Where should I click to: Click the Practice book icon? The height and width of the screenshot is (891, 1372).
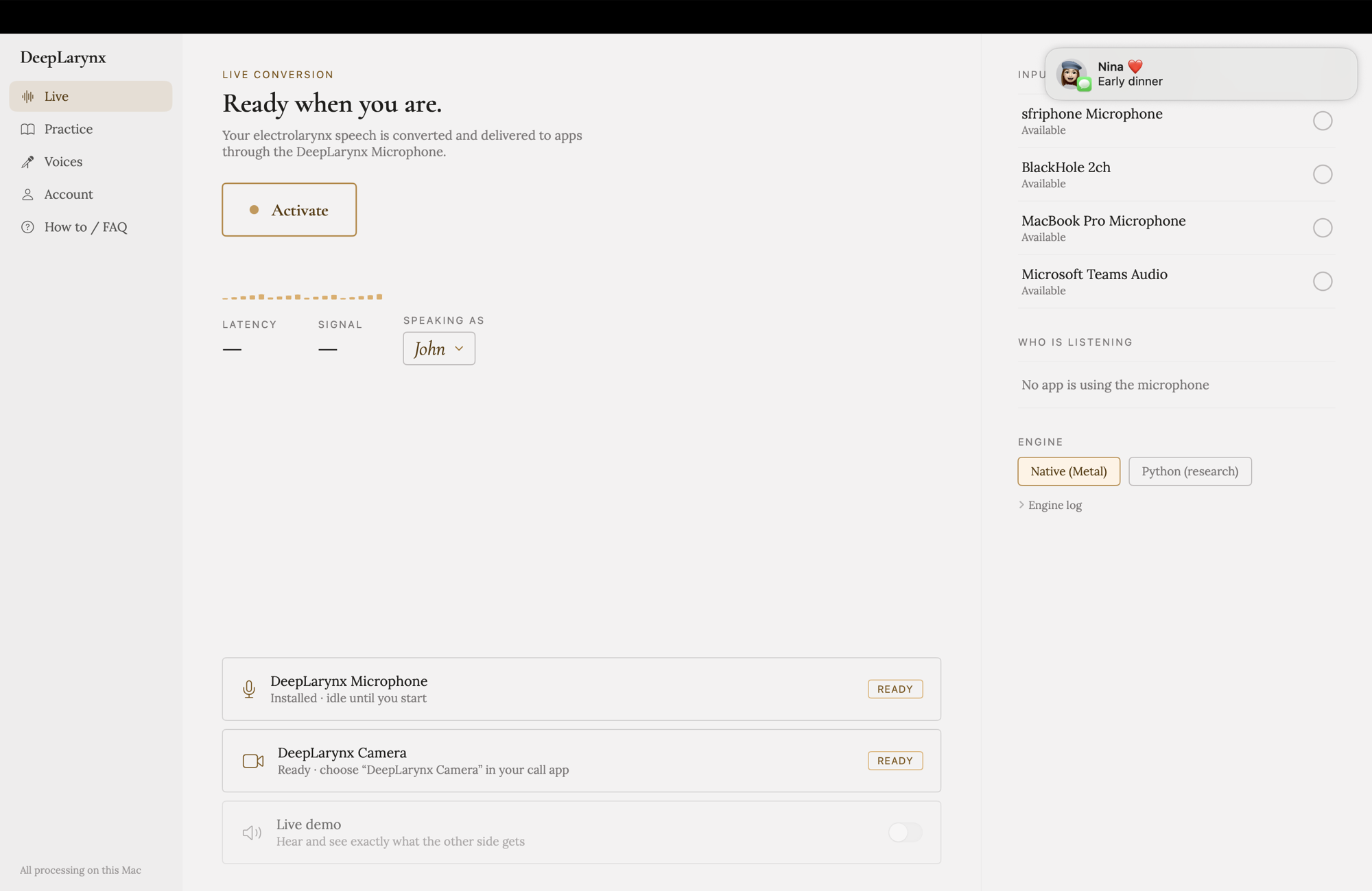(27, 129)
